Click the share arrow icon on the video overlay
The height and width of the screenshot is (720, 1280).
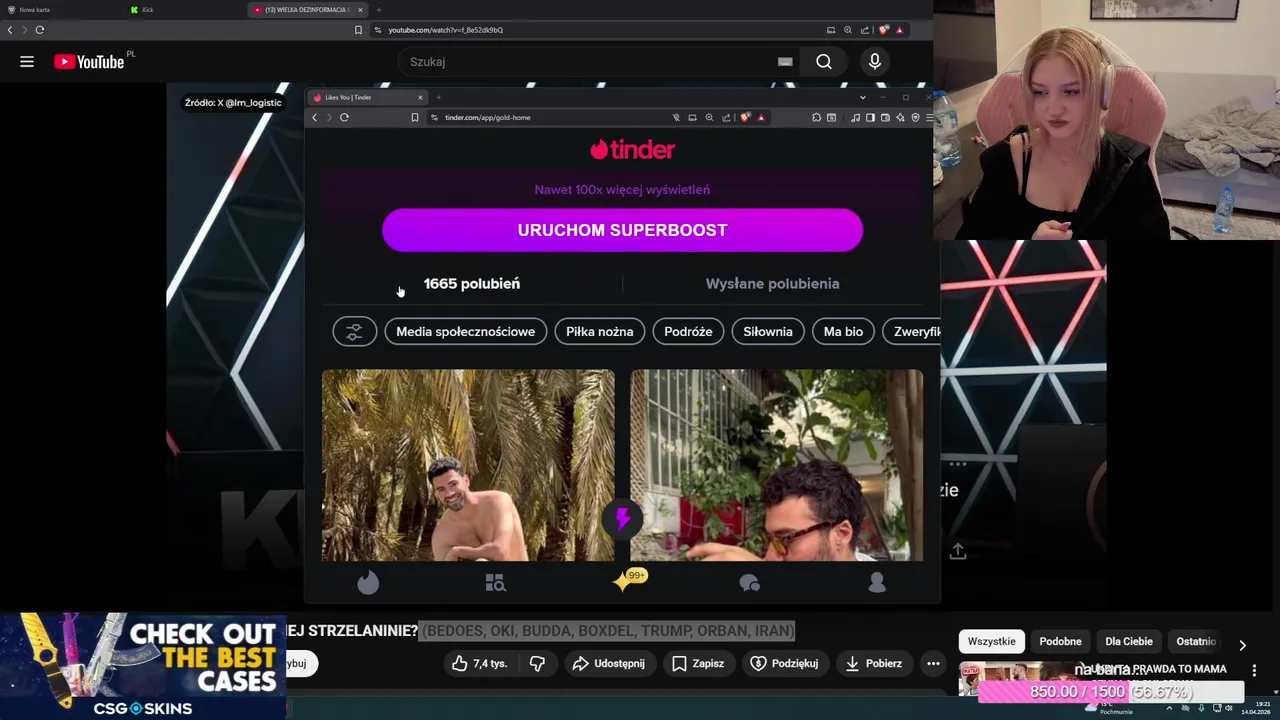(957, 551)
